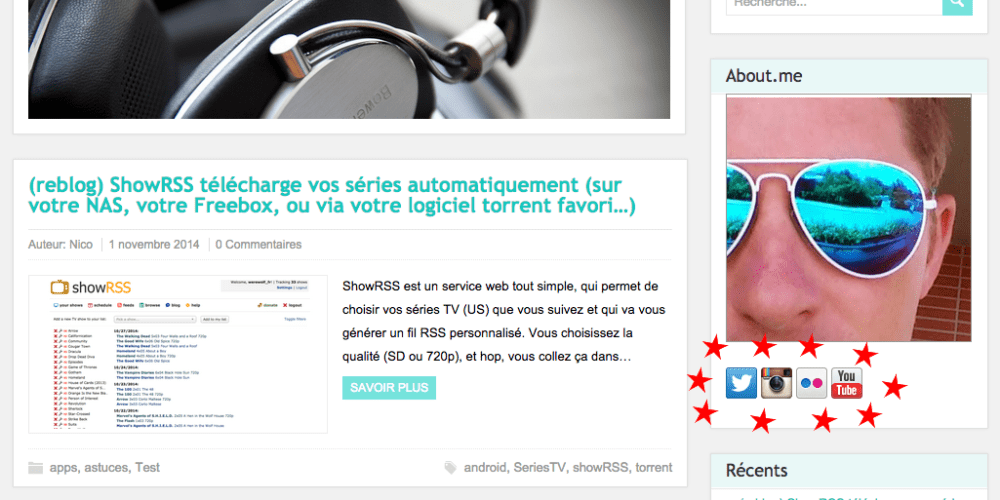Screen dimensions: 1000x500
Task: Open the Instagram profile icon
Action: (776, 383)
